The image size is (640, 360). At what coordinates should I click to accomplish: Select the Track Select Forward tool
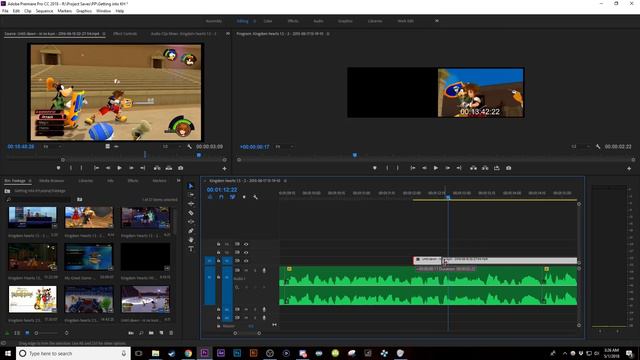(191, 195)
